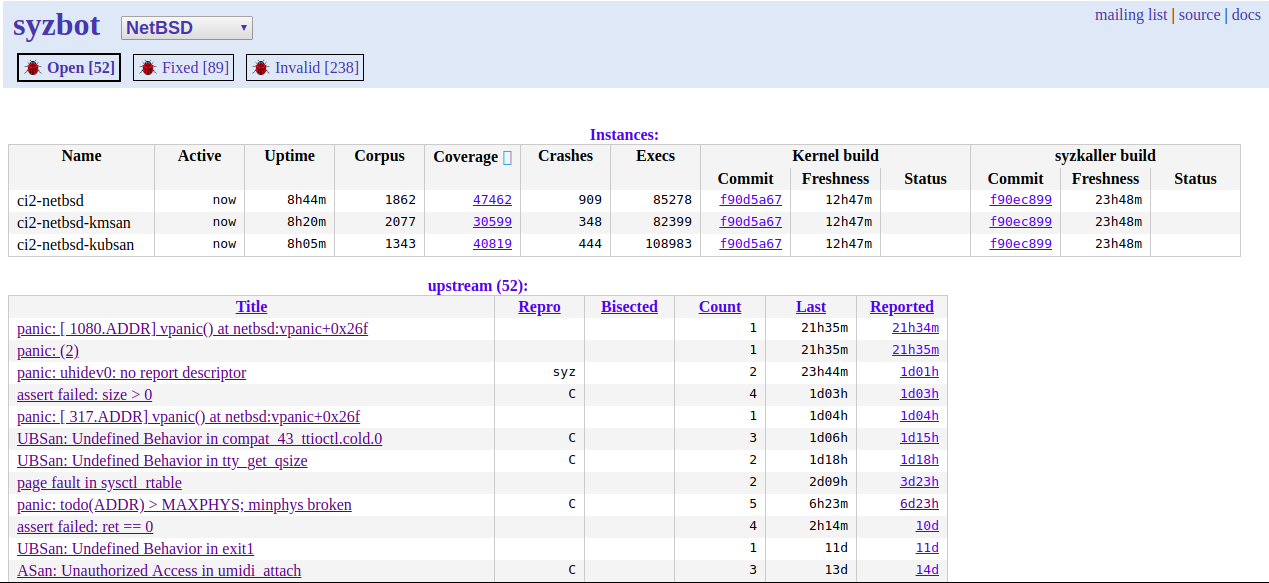This screenshot has height=583, width=1269.
Task: Open reported link 1d01h
Action: [919, 372]
